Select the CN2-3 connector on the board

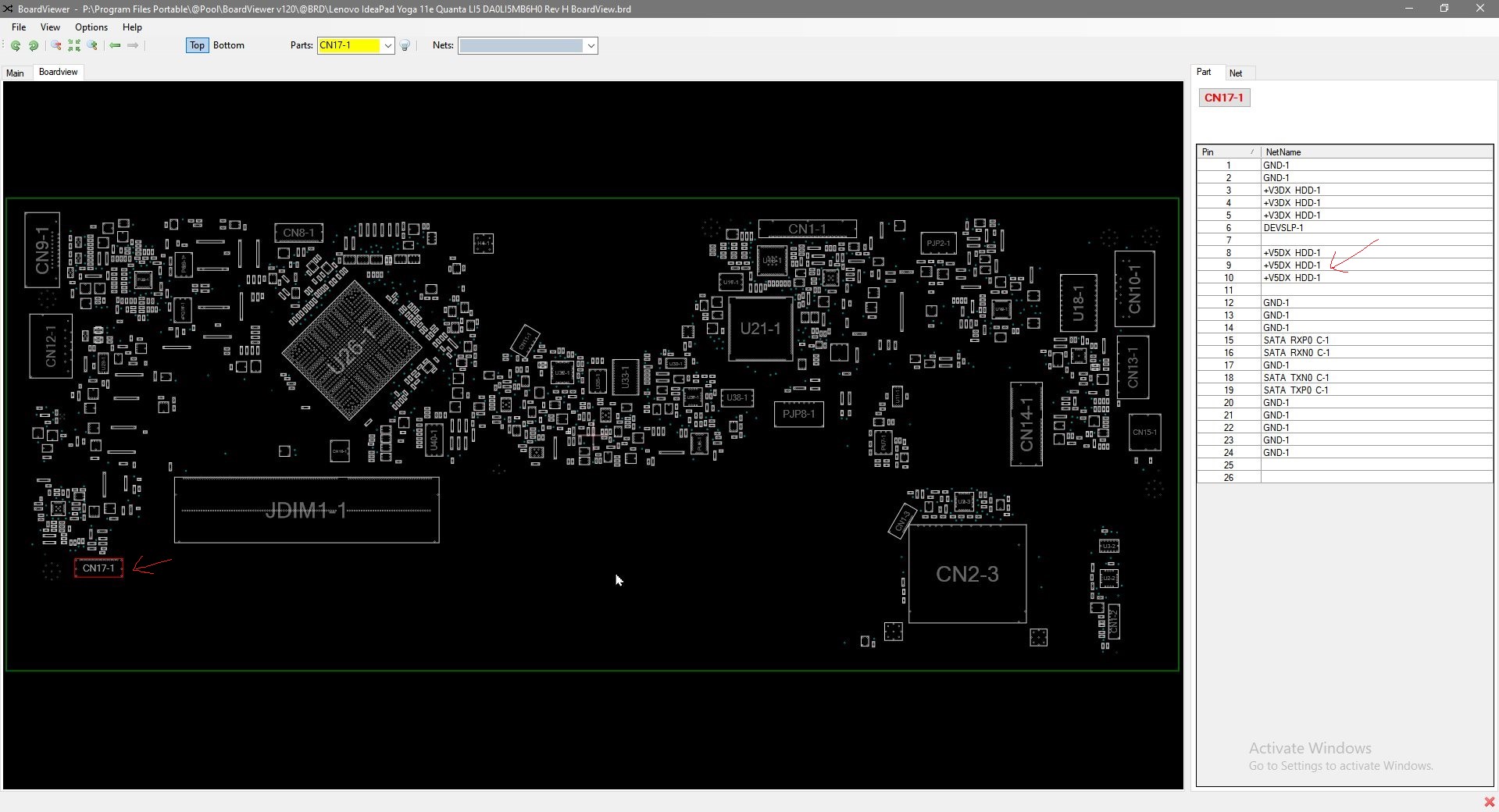coord(967,574)
